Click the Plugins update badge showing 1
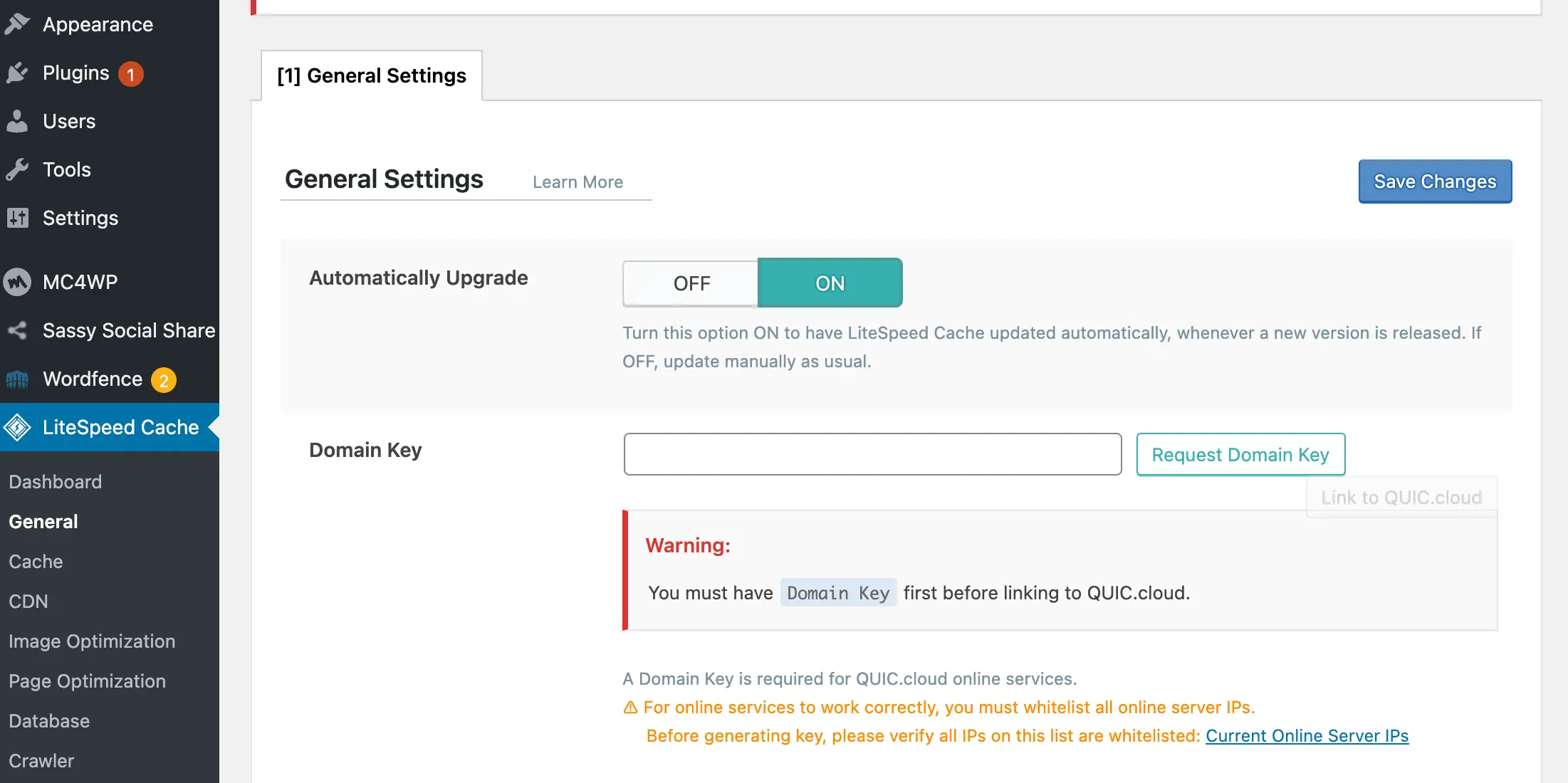The height and width of the screenshot is (783, 1568). 131,74
